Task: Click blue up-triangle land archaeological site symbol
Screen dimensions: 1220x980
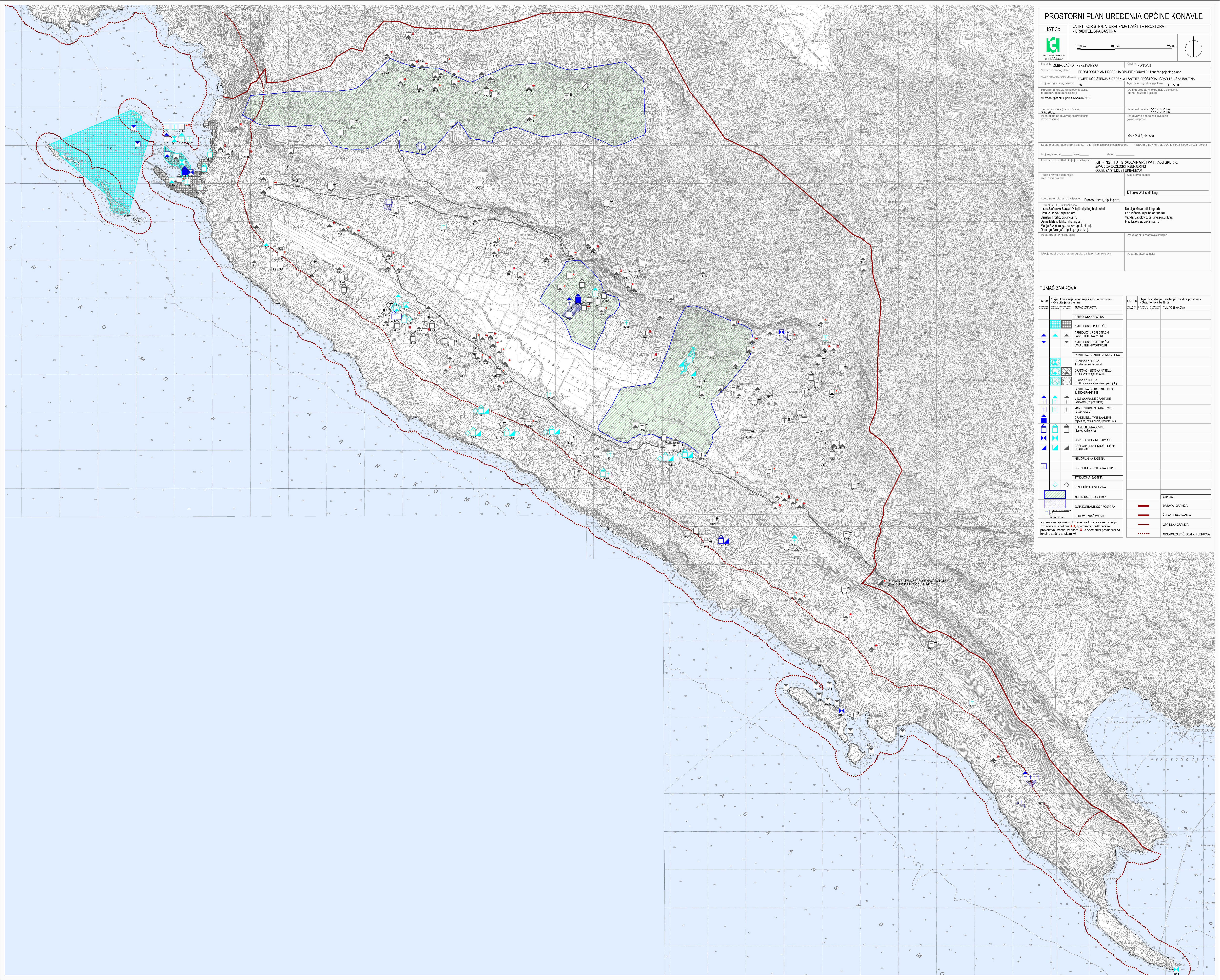Action: click(1044, 334)
